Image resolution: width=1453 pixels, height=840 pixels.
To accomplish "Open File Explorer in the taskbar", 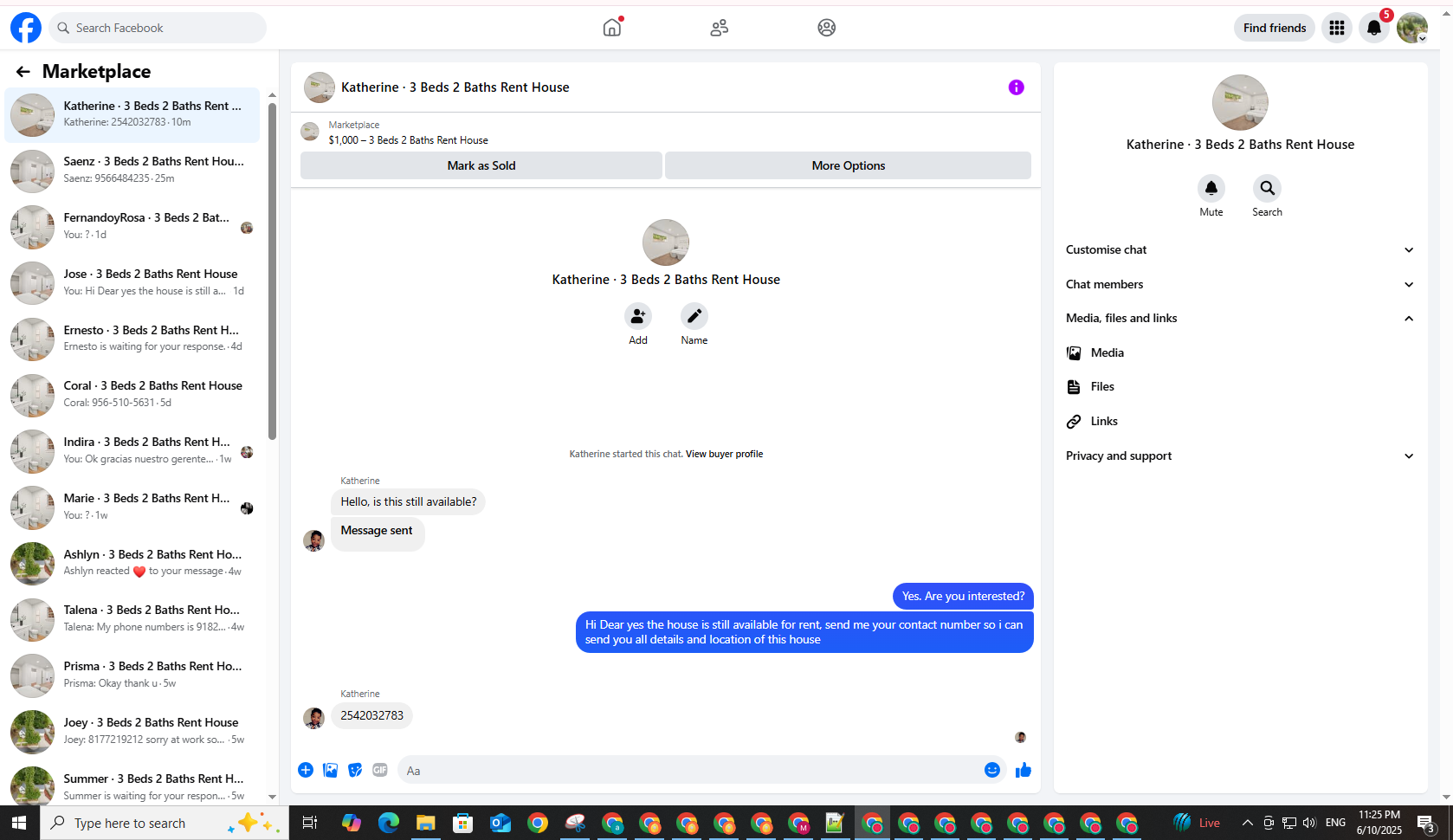I will (x=425, y=823).
